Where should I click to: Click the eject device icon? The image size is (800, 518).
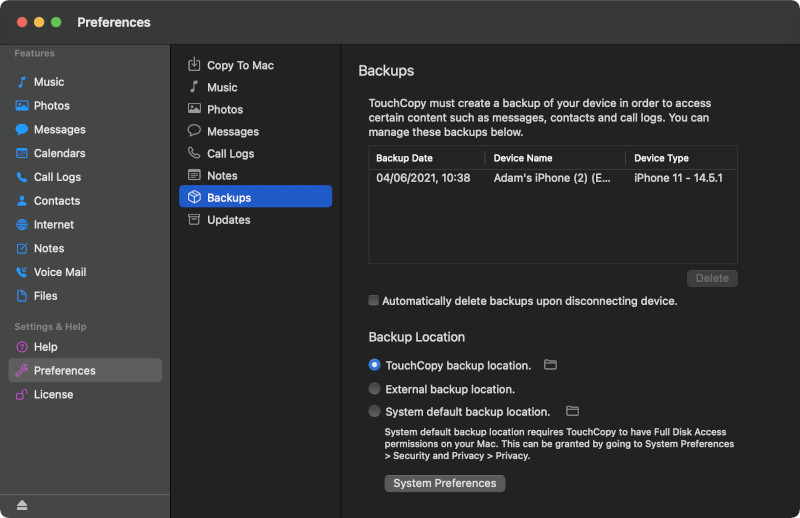[x=22, y=505]
